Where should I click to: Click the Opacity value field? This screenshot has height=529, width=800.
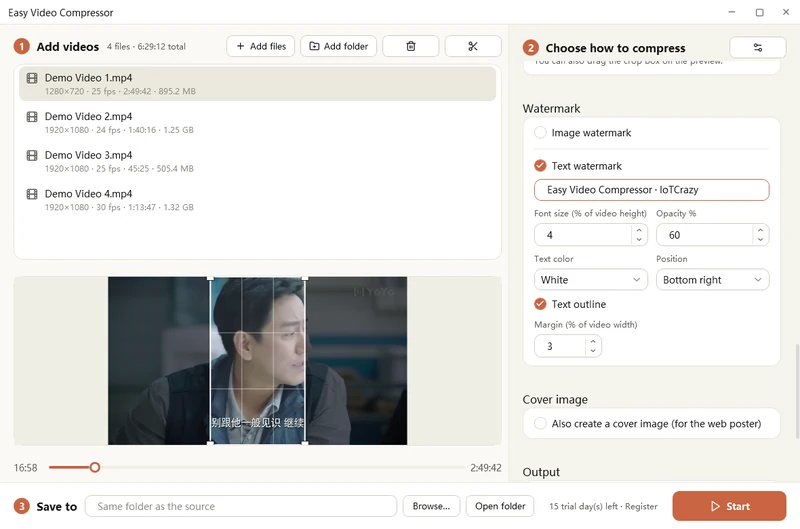coord(704,235)
